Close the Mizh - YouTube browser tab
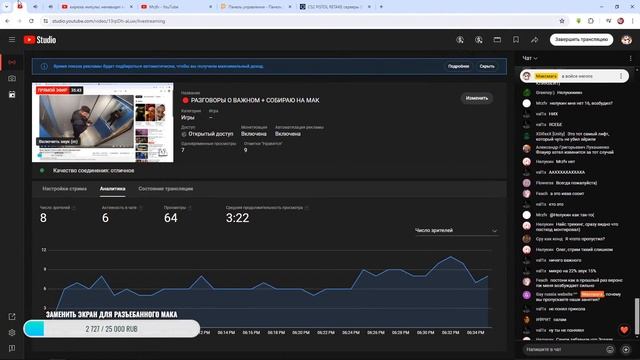This screenshot has height=360, width=640. tap(211, 7)
